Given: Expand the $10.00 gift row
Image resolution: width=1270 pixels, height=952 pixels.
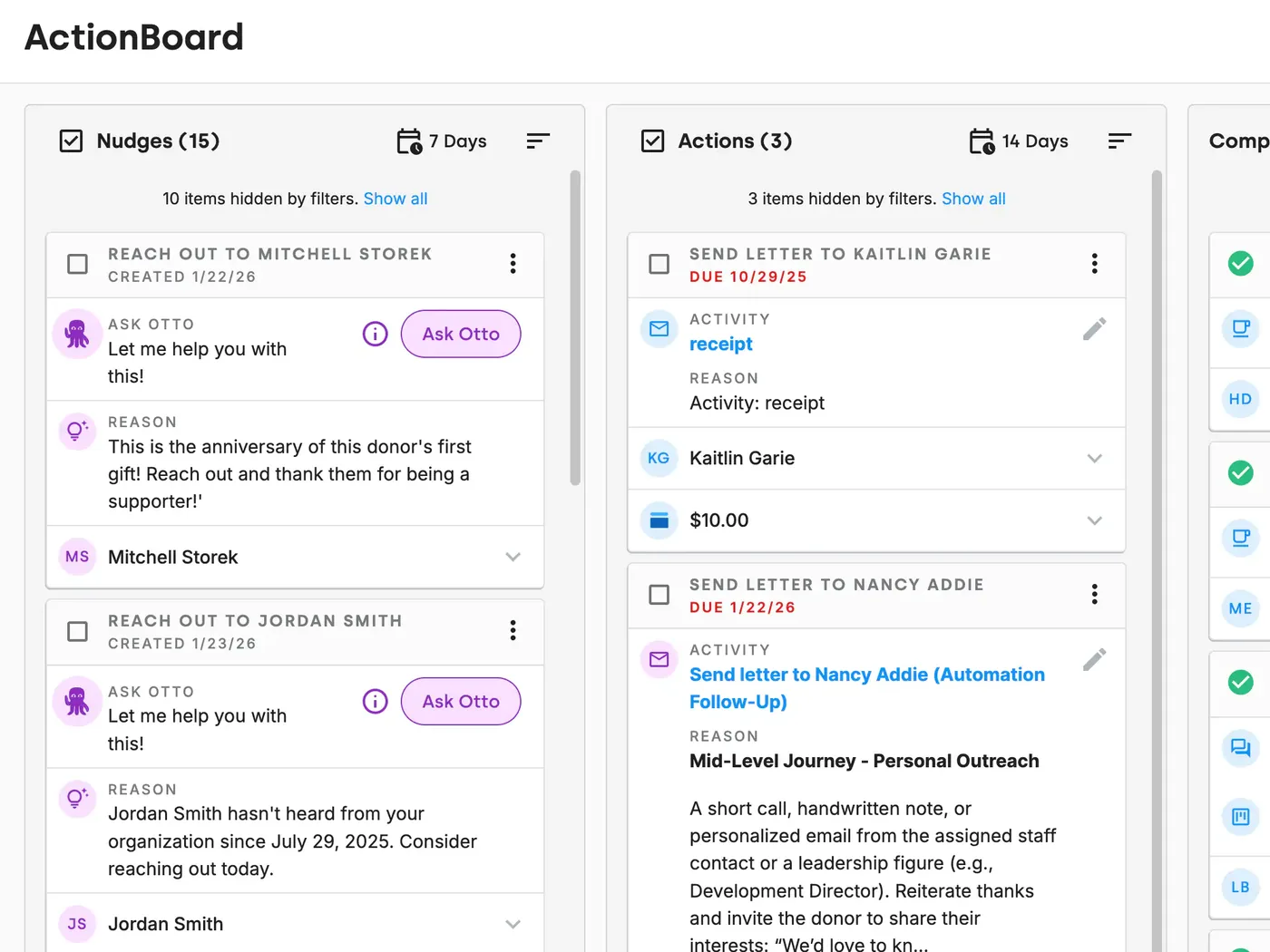Looking at the screenshot, I should click(x=1095, y=520).
